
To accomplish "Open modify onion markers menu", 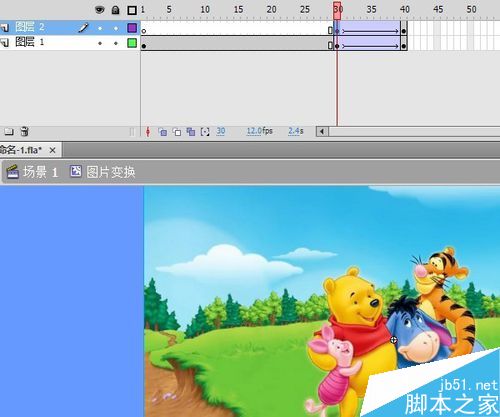I will pyautogui.click(x=205, y=132).
